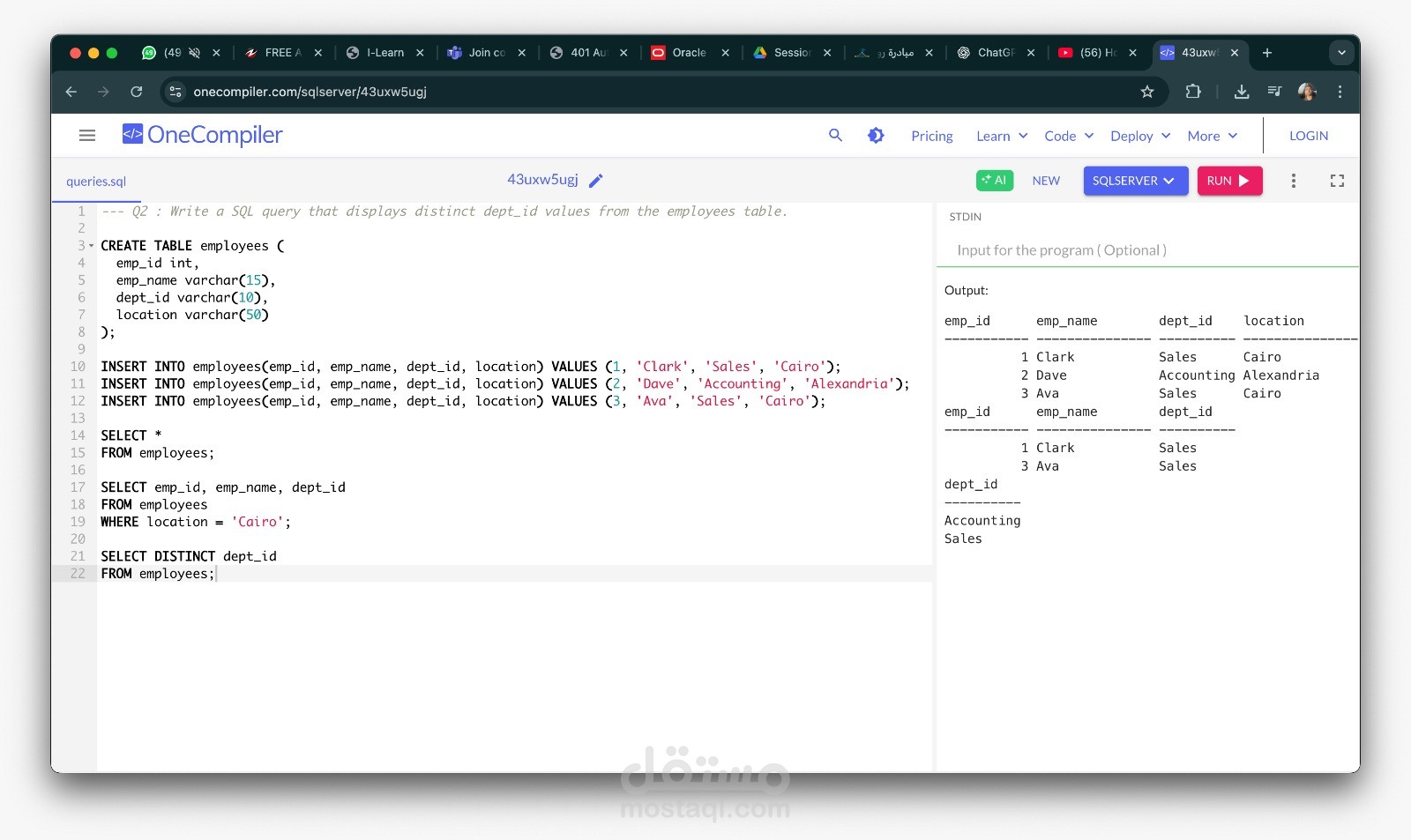
Task: Click the STDIN input field
Action: (x=1146, y=250)
